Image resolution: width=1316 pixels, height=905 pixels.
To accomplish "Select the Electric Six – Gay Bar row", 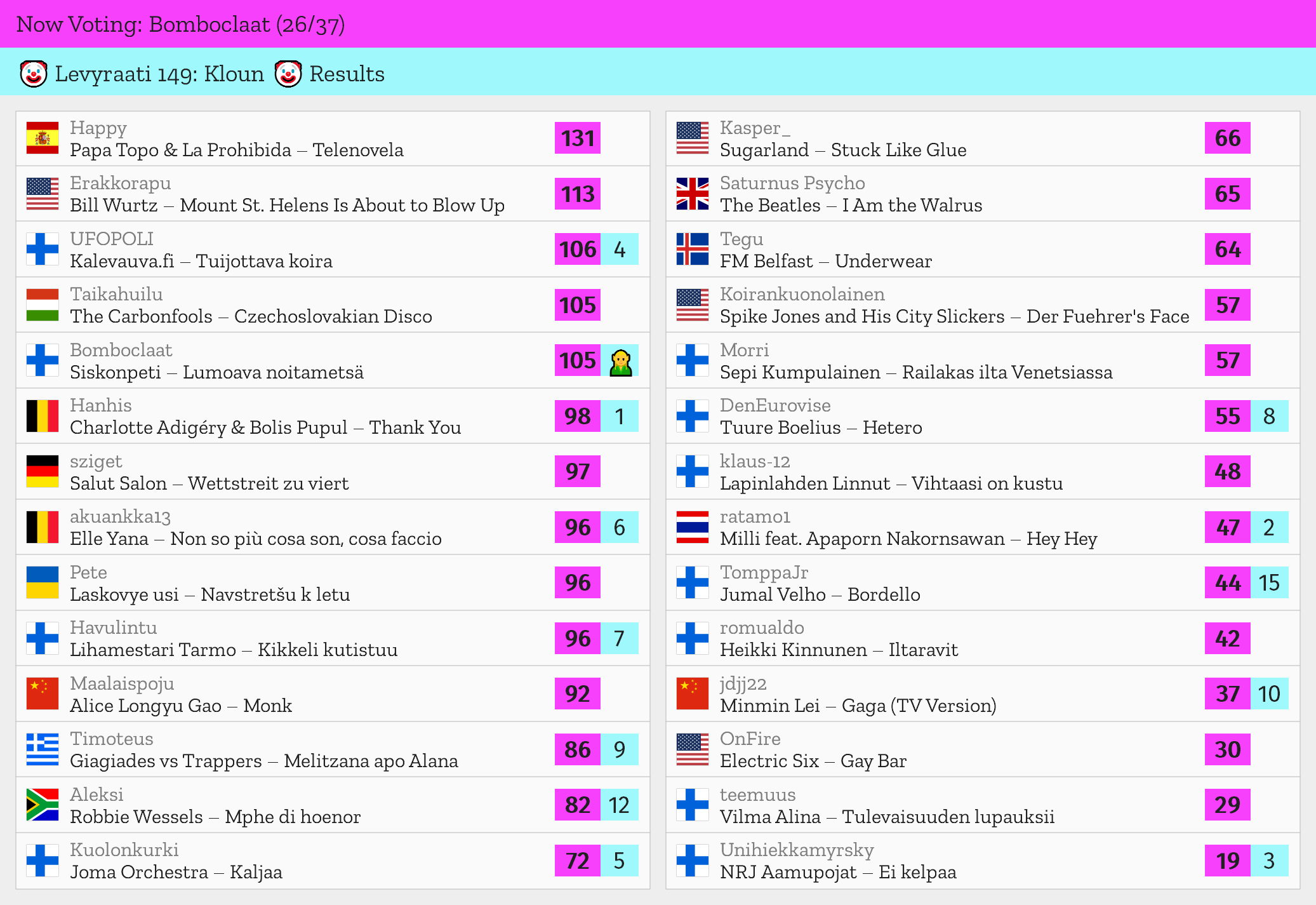I will click(x=813, y=761).
